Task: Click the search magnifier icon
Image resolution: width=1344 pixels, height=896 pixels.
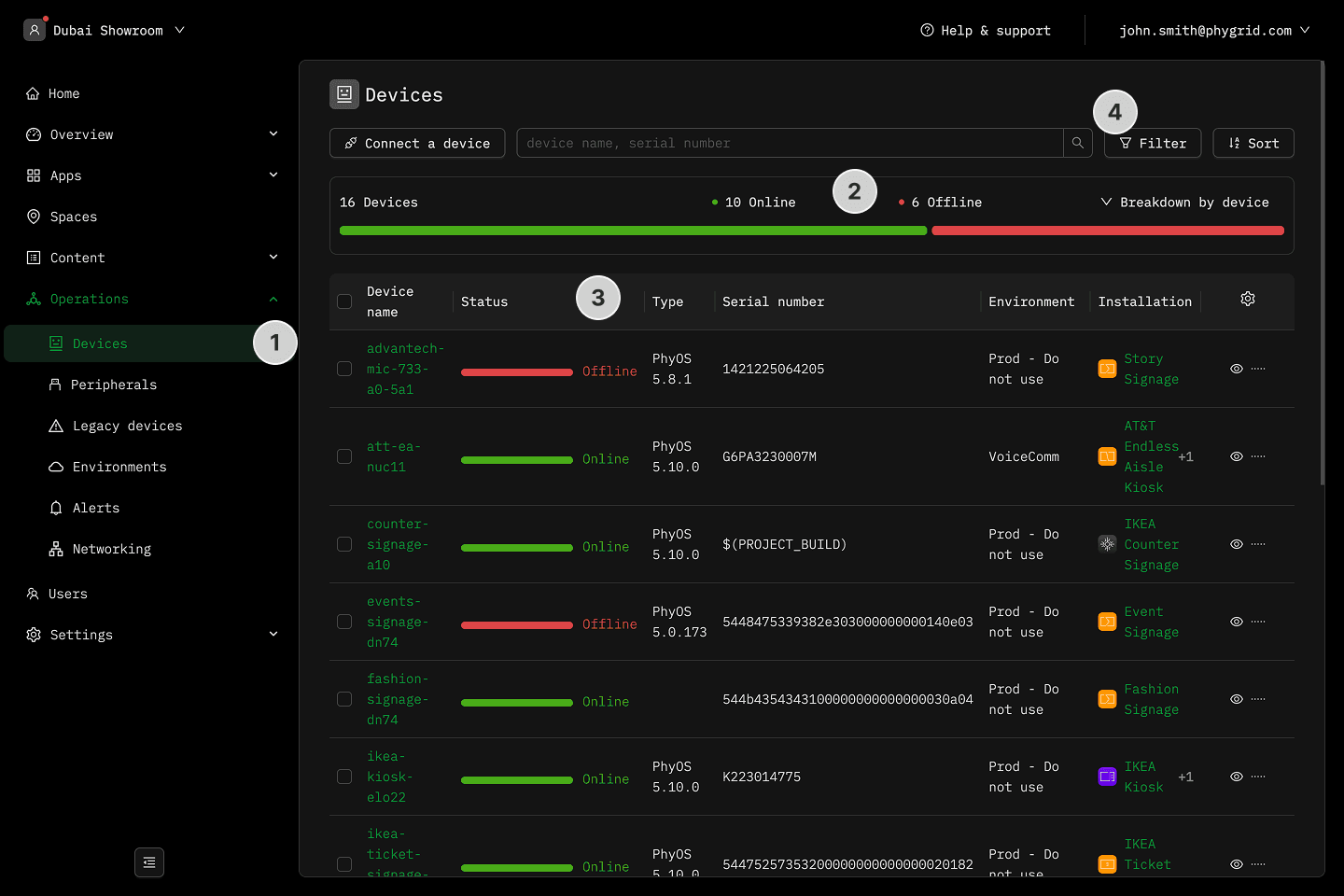Action: pyautogui.click(x=1078, y=143)
